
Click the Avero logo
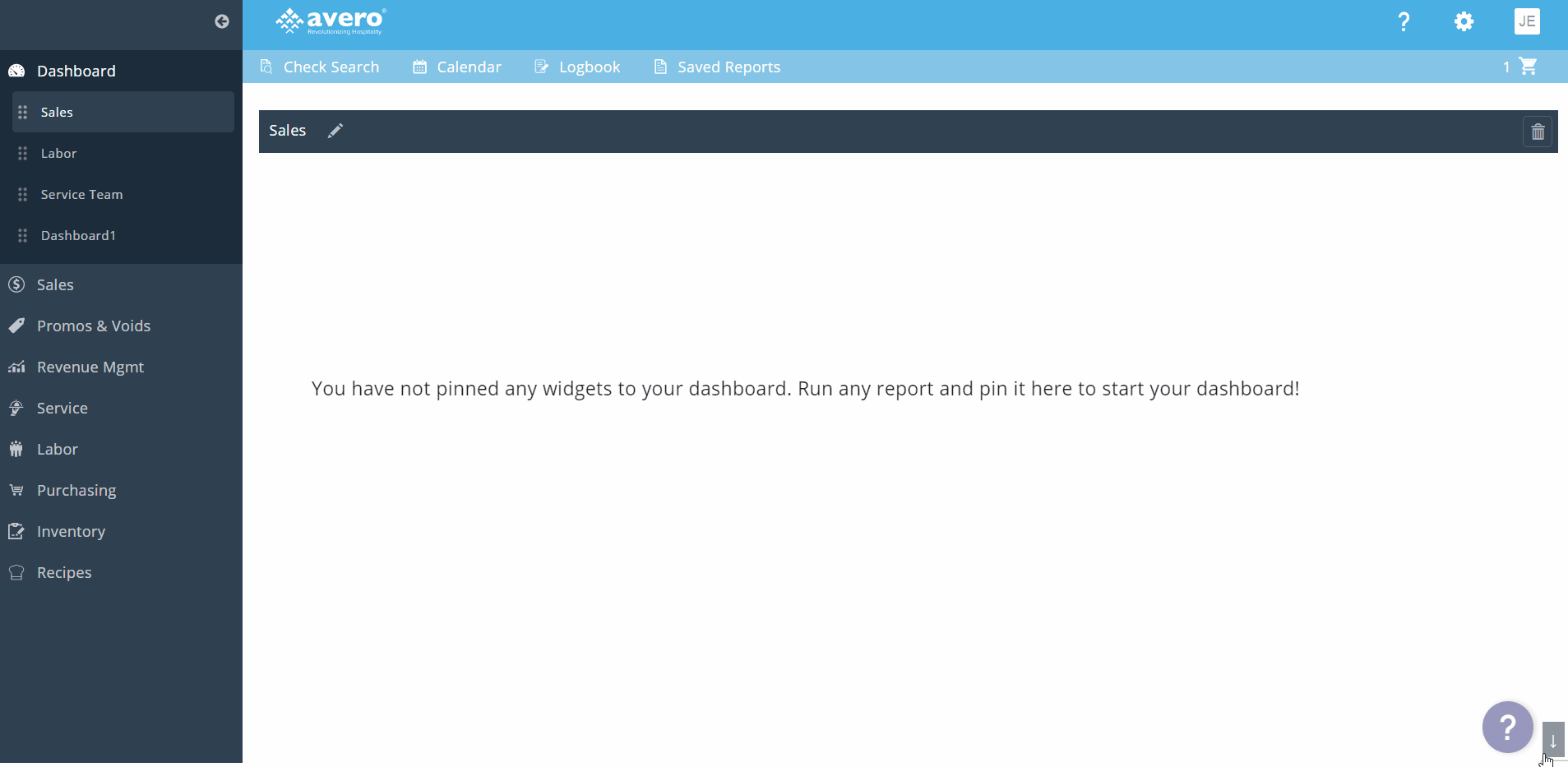point(331,21)
